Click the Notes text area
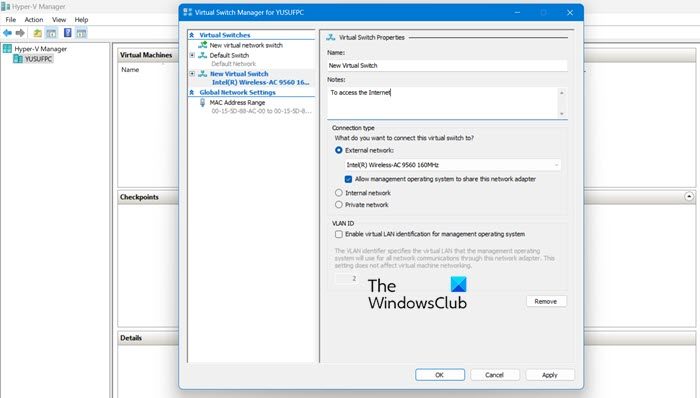Viewport: 700px width, 398px height. coord(442,103)
